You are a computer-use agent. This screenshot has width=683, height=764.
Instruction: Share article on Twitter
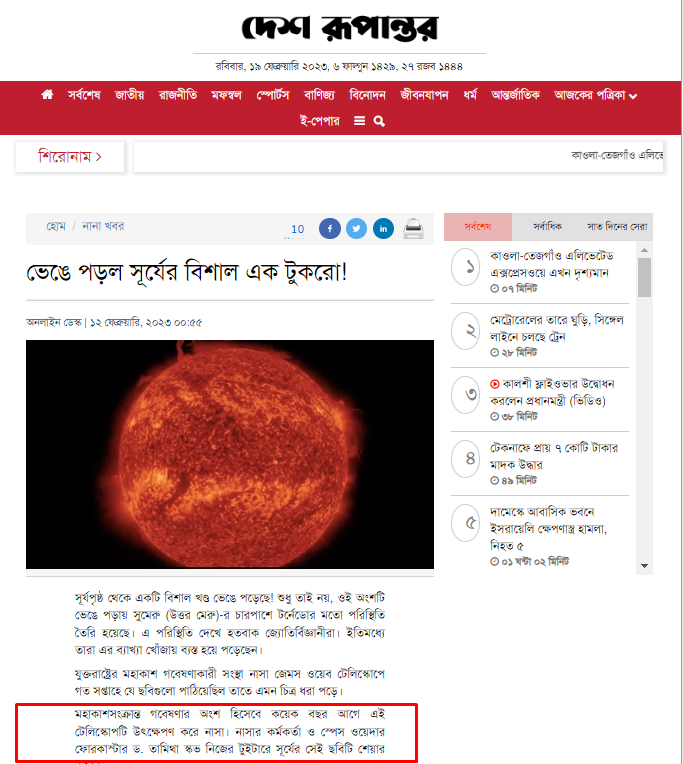[357, 229]
